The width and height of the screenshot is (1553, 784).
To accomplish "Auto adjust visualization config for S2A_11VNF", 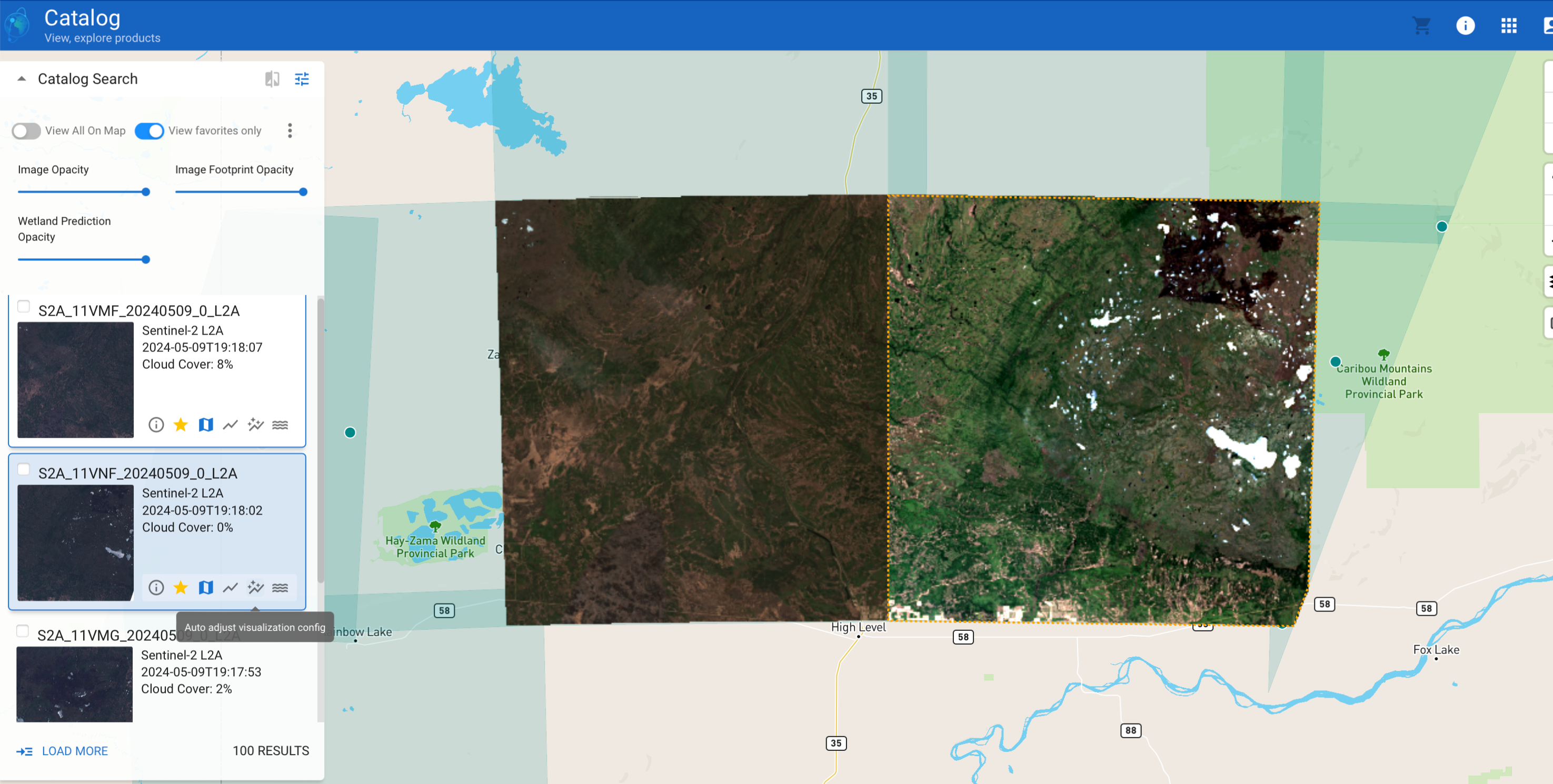I will tap(256, 588).
